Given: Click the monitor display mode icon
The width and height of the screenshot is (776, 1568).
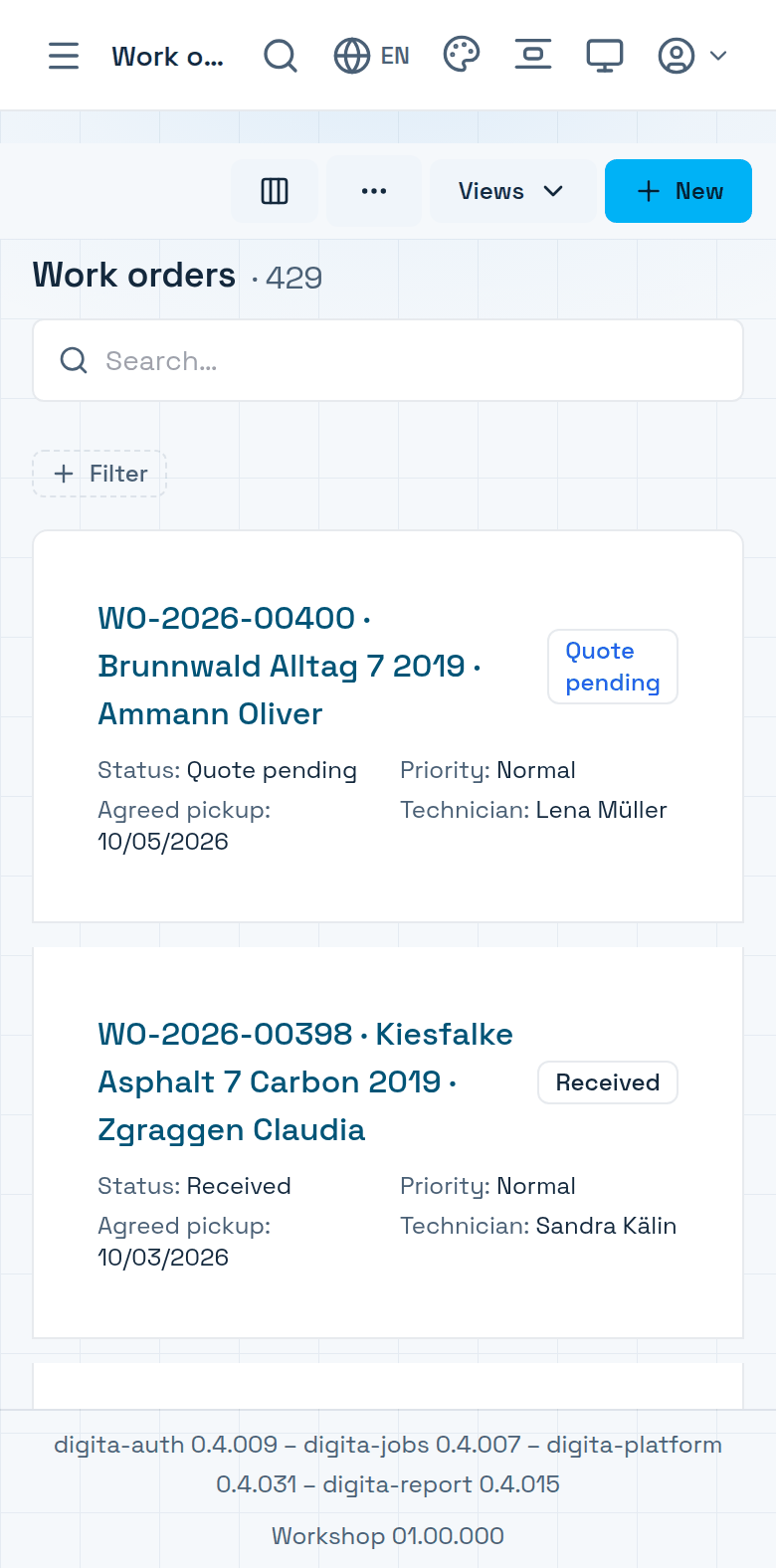Looking at the screenshot, I should (x=605, y=56).
